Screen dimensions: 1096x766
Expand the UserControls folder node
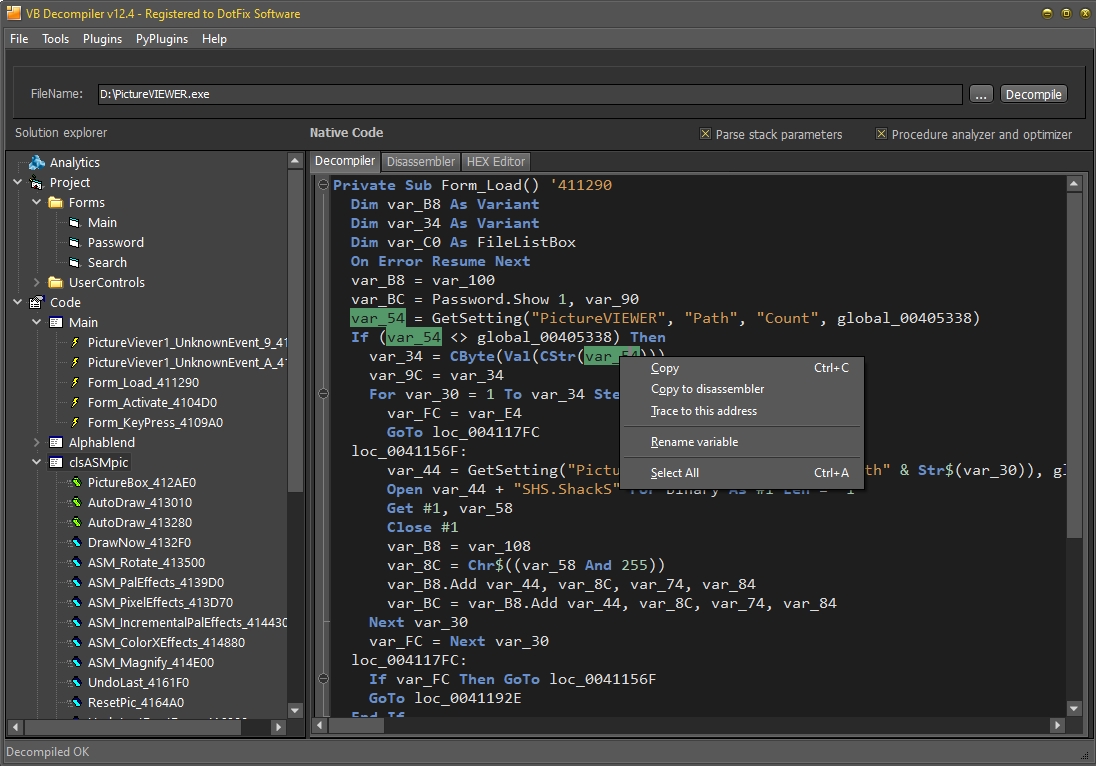coord(36,282)
